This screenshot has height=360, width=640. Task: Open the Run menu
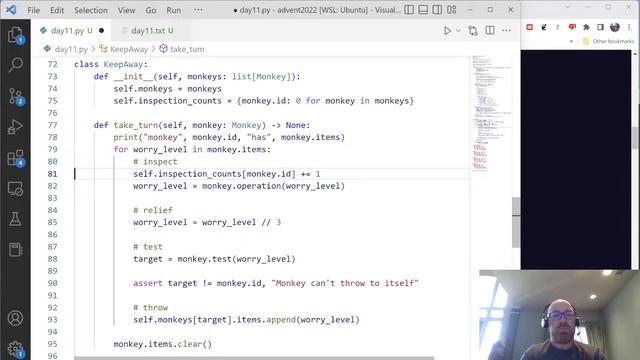(173, 10)
